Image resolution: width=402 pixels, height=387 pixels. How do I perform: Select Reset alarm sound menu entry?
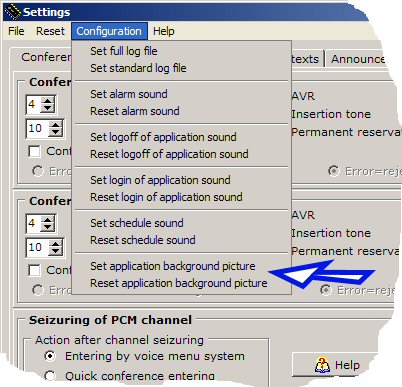(135, 111)
